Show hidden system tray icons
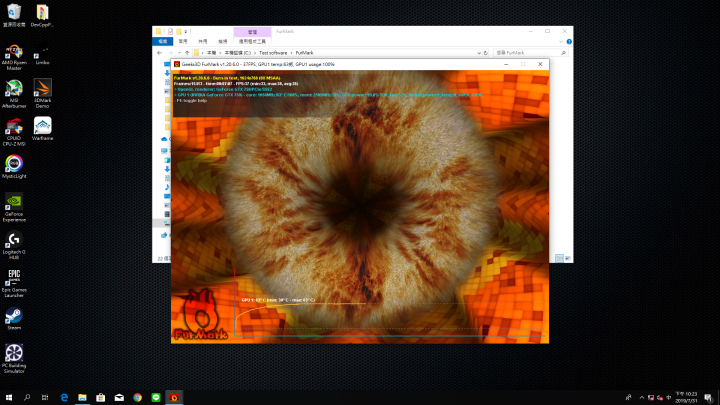This screenshot has height=405, width=720. (641, 398)
